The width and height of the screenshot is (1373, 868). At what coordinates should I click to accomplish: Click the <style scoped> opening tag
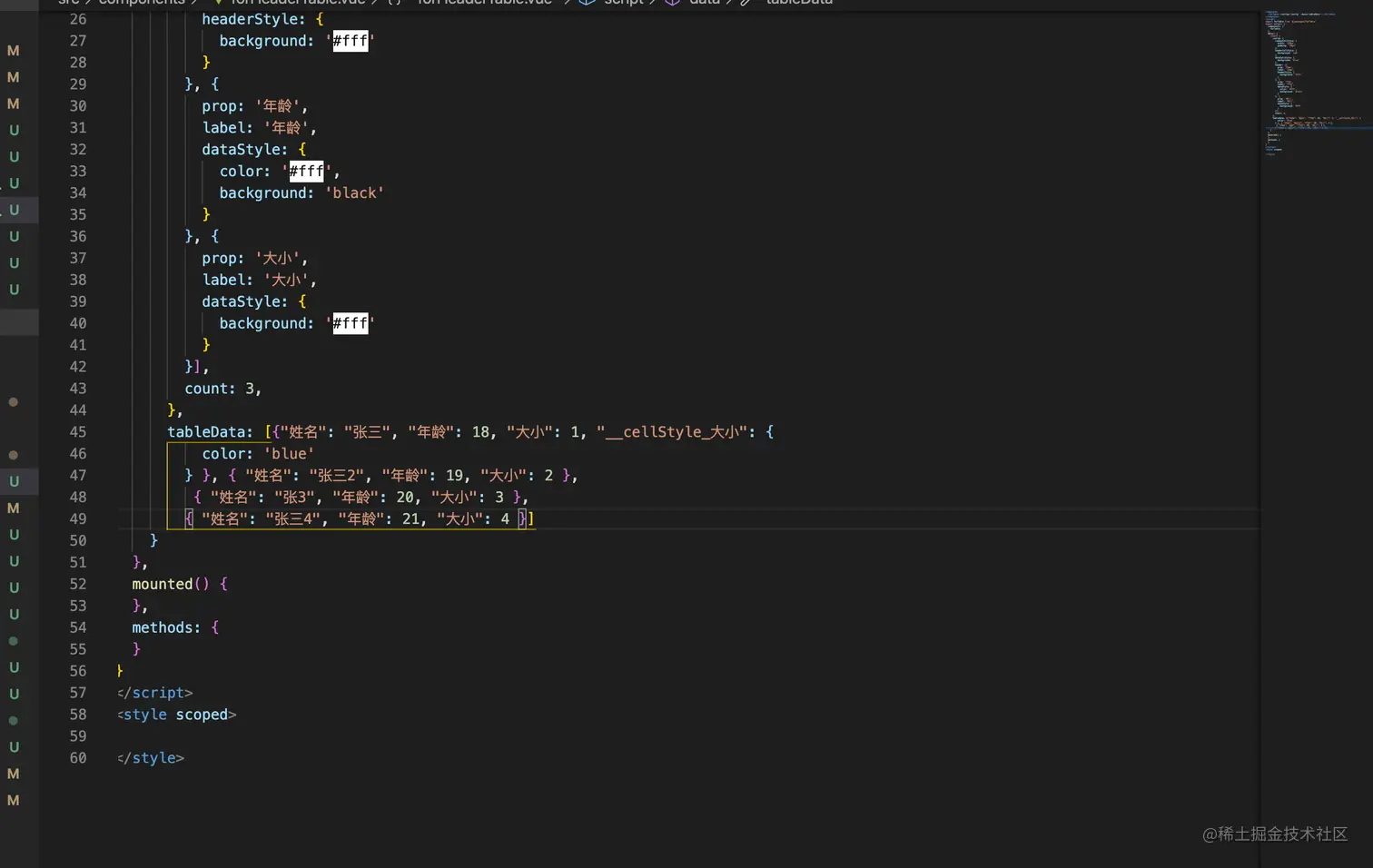pos(176,715)
